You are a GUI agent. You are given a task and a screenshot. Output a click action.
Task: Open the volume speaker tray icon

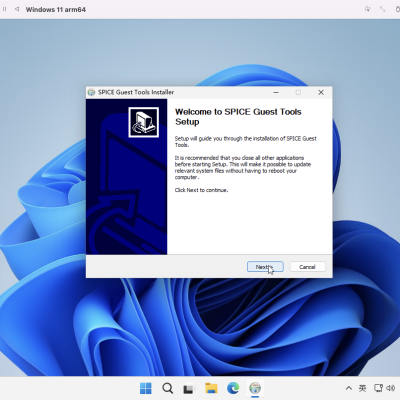coord(390,388)
